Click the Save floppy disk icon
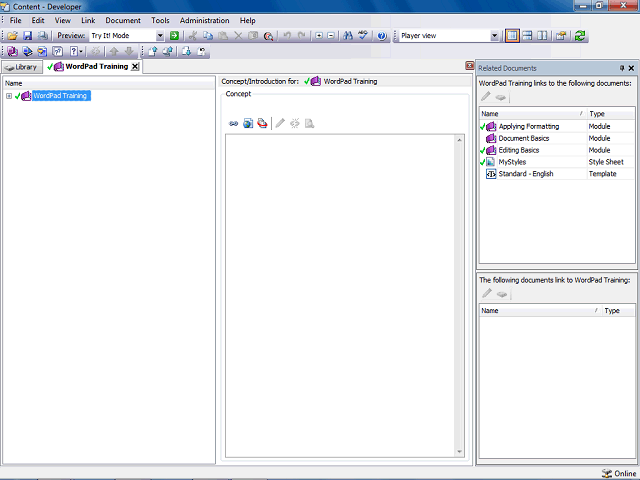Image resolution: width=640 pixels, height=480 pixels. click(27, 36)
